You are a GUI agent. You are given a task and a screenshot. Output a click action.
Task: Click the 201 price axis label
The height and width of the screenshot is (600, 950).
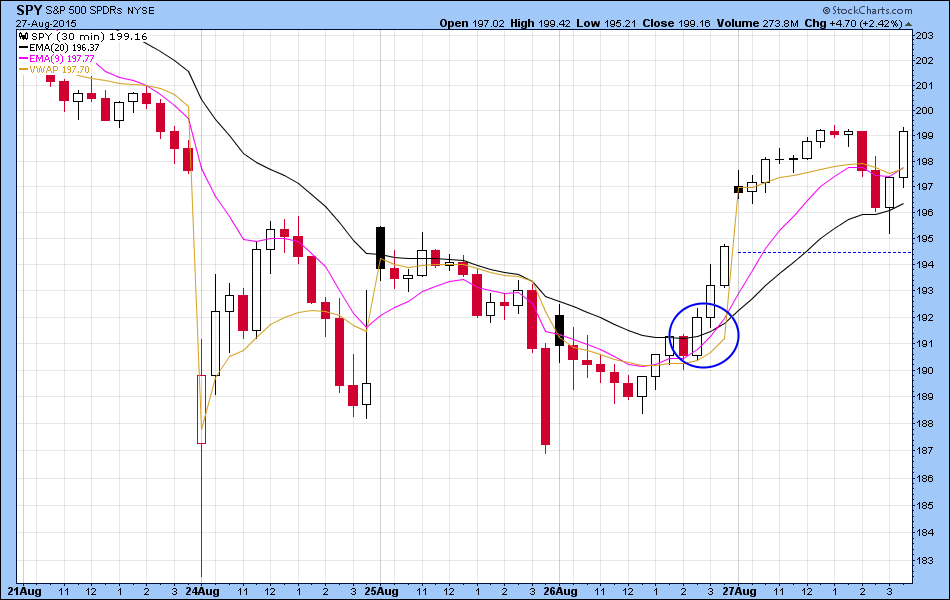(x=924, y=85)
